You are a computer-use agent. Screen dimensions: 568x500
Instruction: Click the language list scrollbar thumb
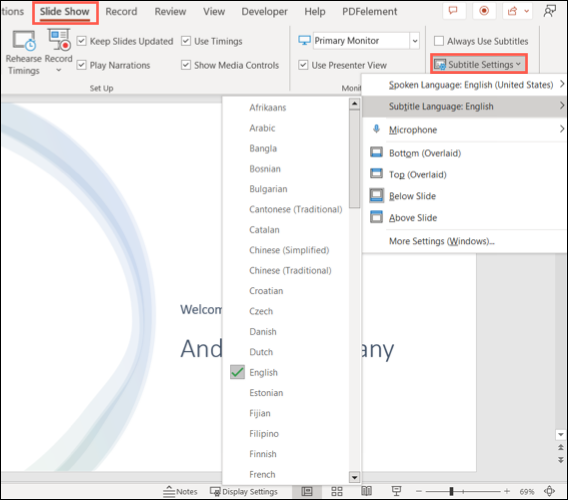pyautogui.click(x=354, y=159)
